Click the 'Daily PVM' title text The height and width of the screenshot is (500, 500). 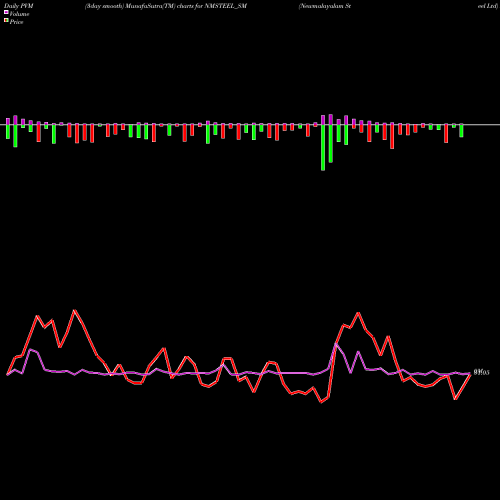point(19,6)
